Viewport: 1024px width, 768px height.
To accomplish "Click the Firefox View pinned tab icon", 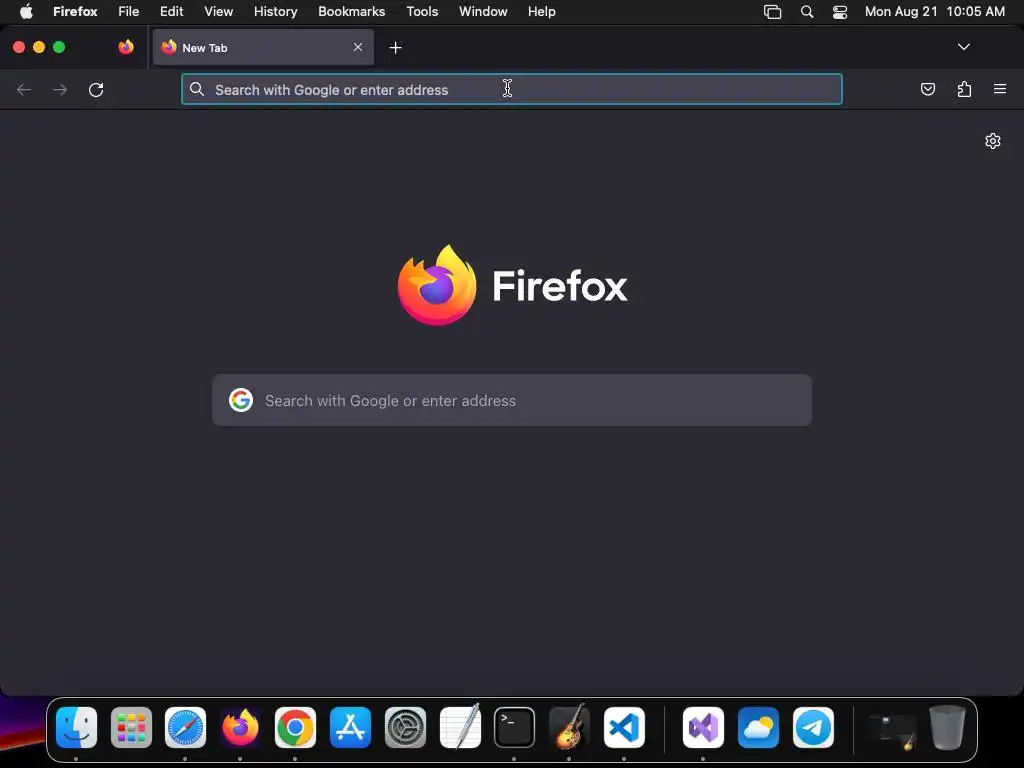I will click(126, 47).
